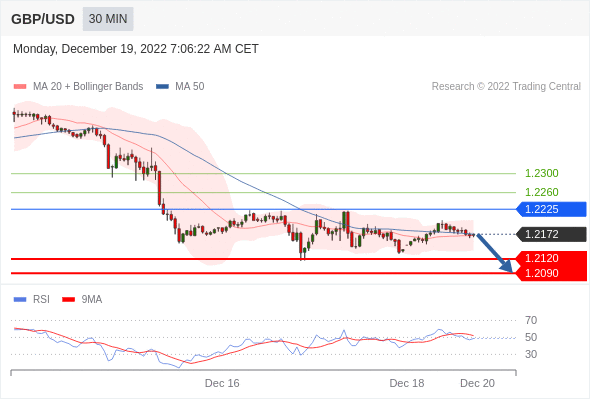Screen dimensions: 590x400
Task: Click the RSI 30 level label
Action: [x=531, y=354]
